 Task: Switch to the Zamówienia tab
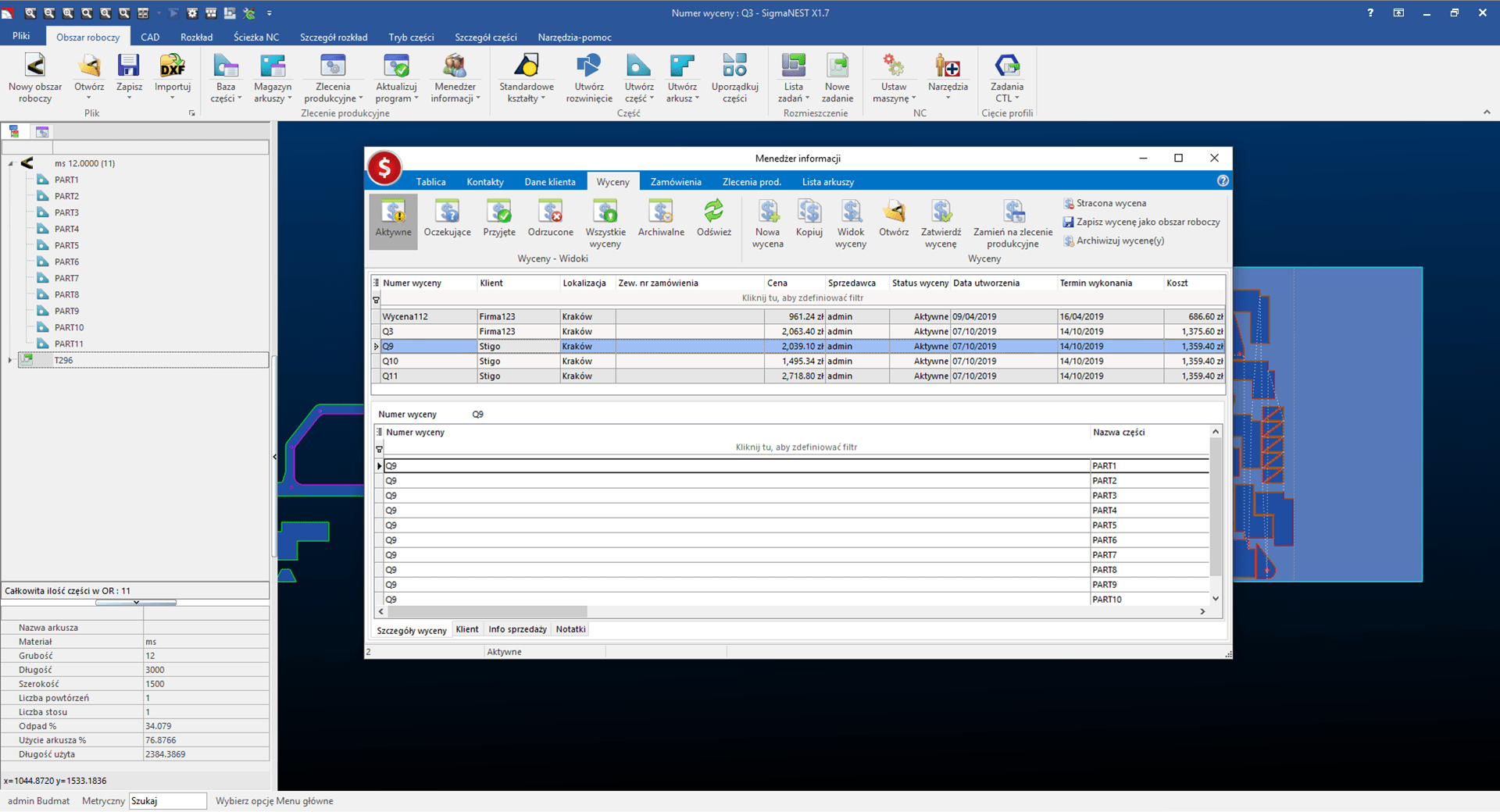click(675, 182)
